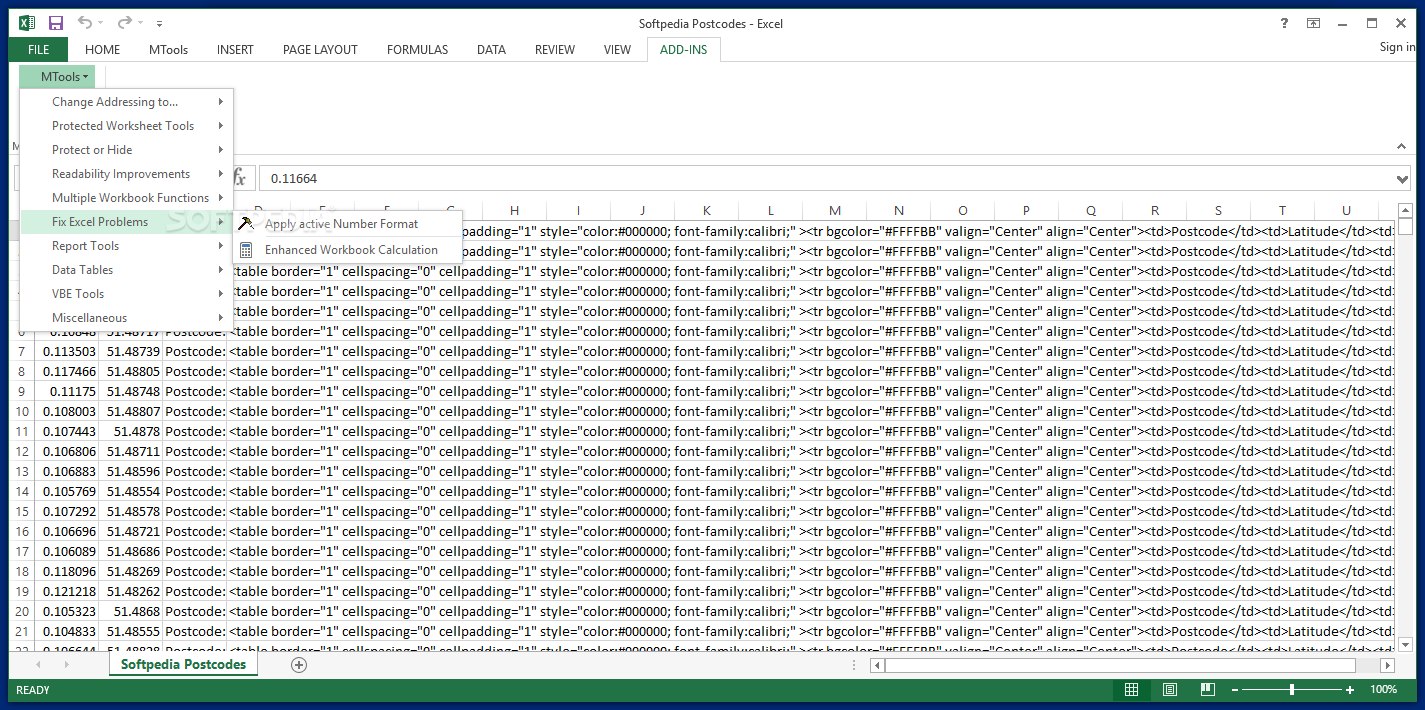Expand Protected Worksheet Tools submenu
Viewport: 1425px width, 710px height.
pyautogui.click(x=126, y=126)
